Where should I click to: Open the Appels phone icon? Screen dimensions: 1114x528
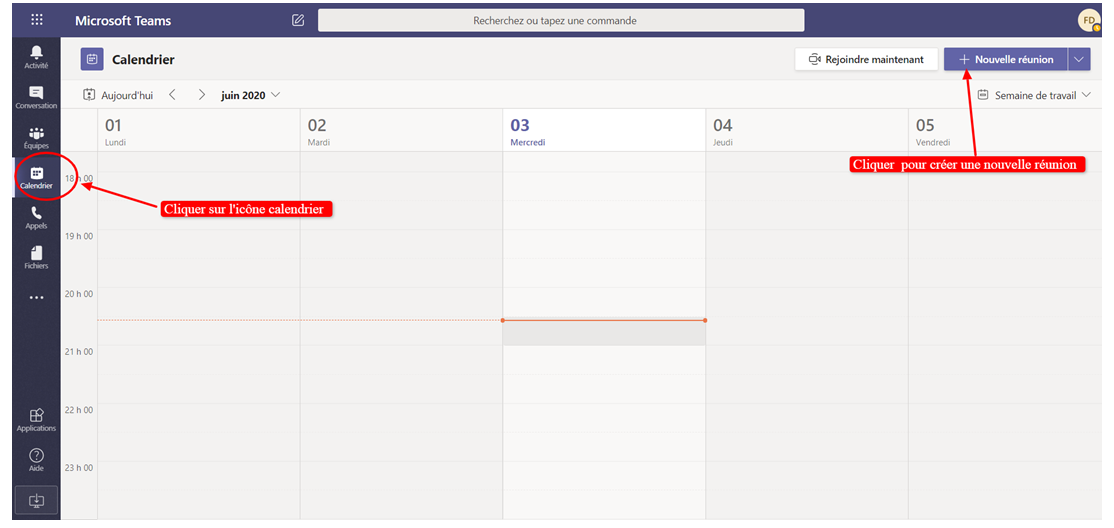click(37, 217)
